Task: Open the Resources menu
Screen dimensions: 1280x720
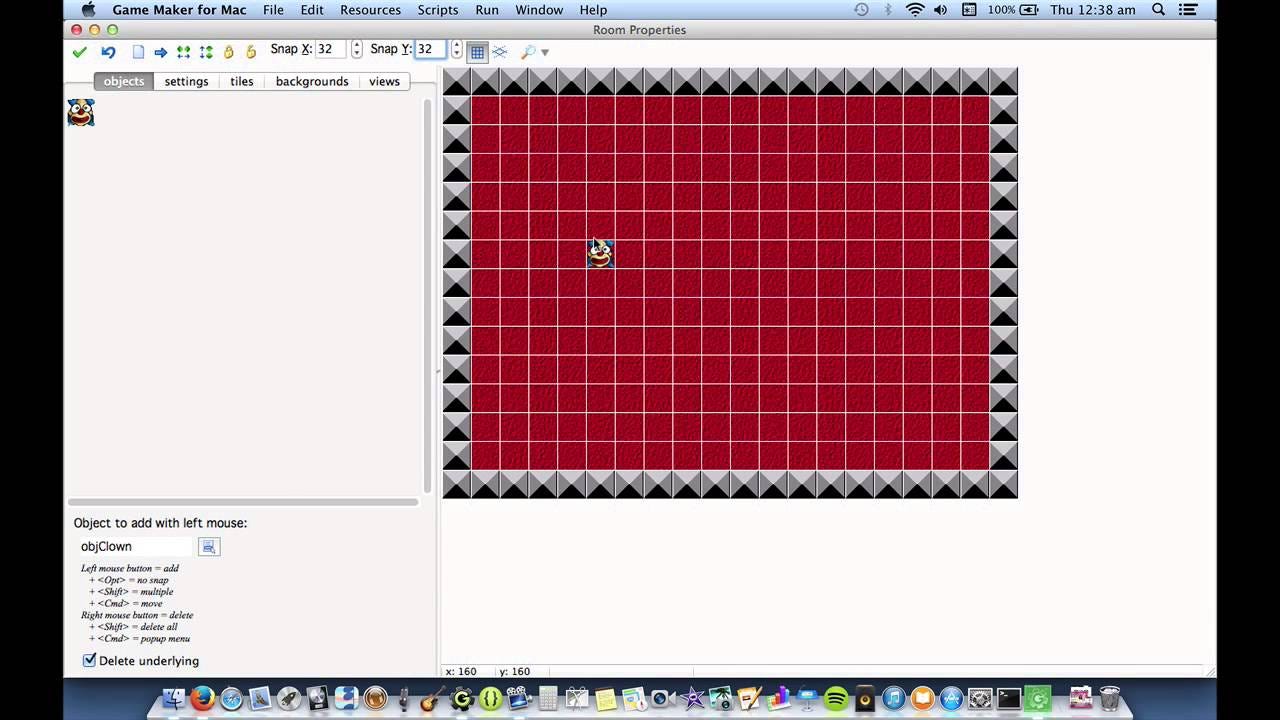Action: click(370, 10)
